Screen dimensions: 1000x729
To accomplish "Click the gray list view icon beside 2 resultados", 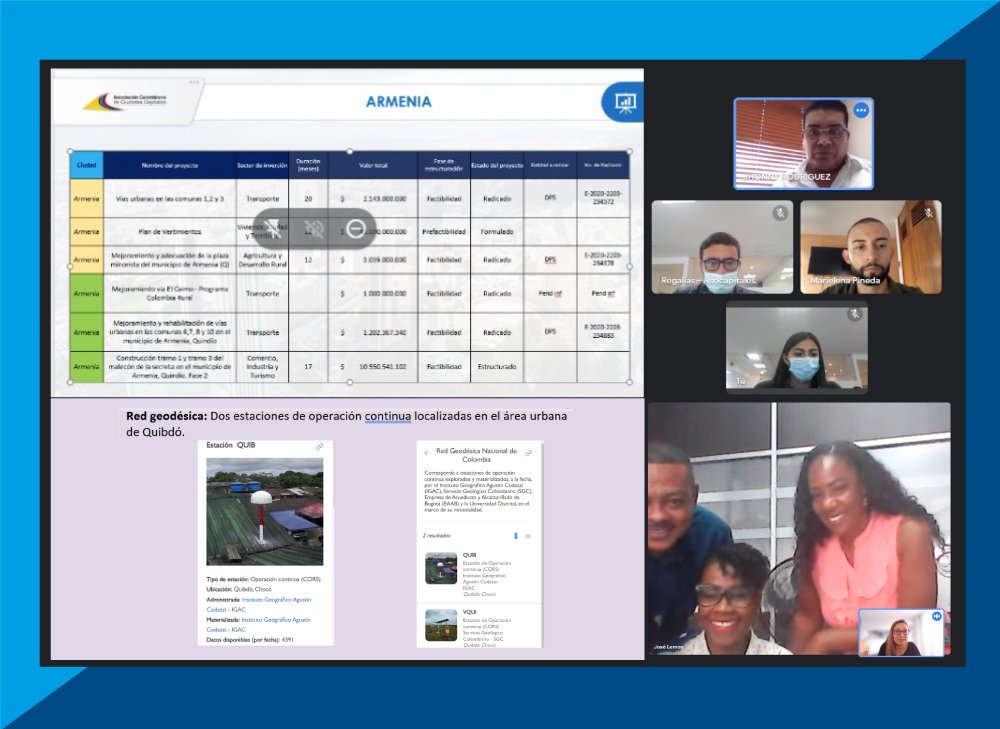I will [x=528, y=536].
